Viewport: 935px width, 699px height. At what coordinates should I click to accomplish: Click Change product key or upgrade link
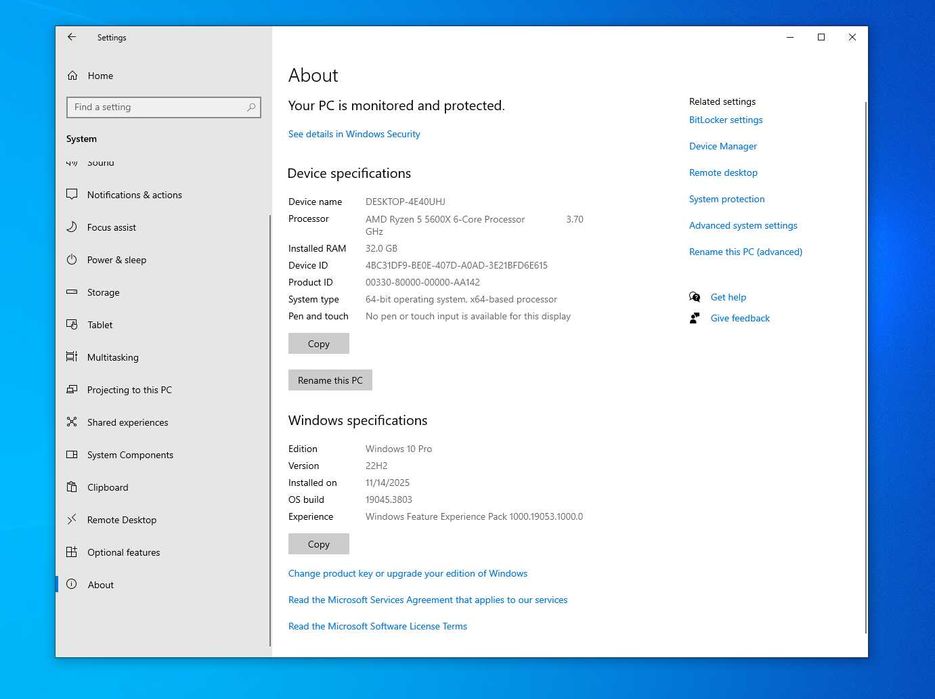click(x=407, y=573)
